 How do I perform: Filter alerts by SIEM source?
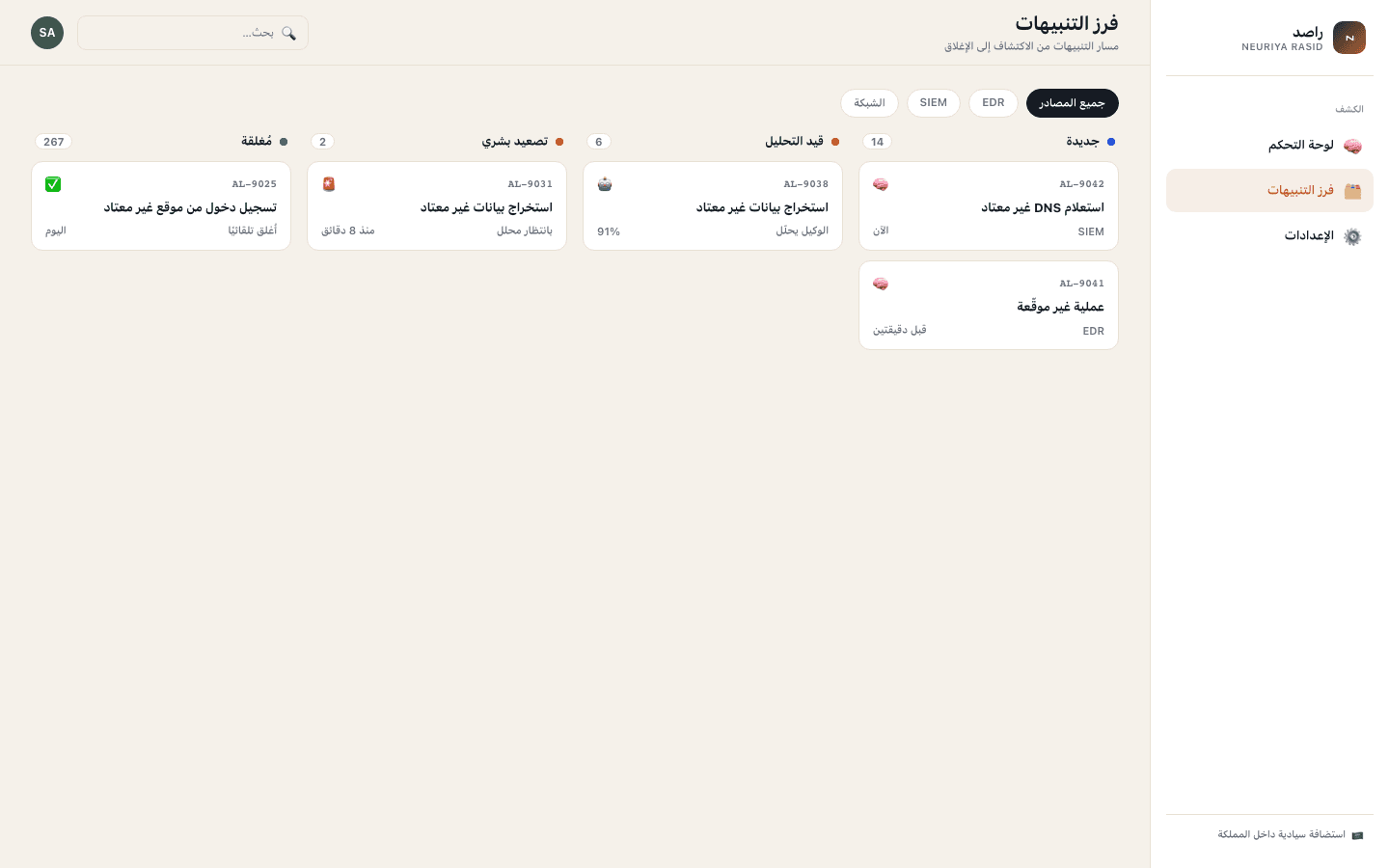click(934, 103)
